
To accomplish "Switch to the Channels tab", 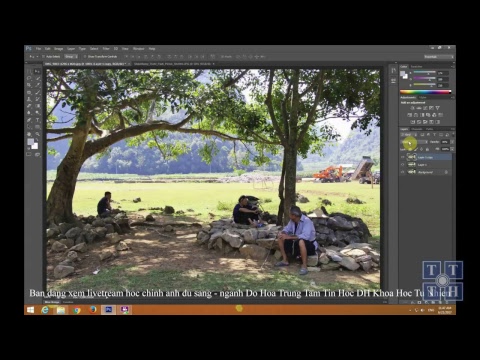I will tap(416, 129).
